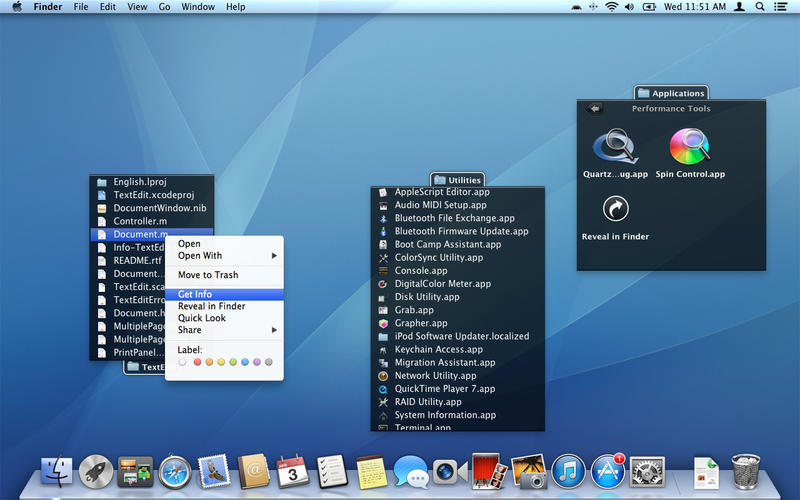Click the Utilities stack tab

point(458,180)
